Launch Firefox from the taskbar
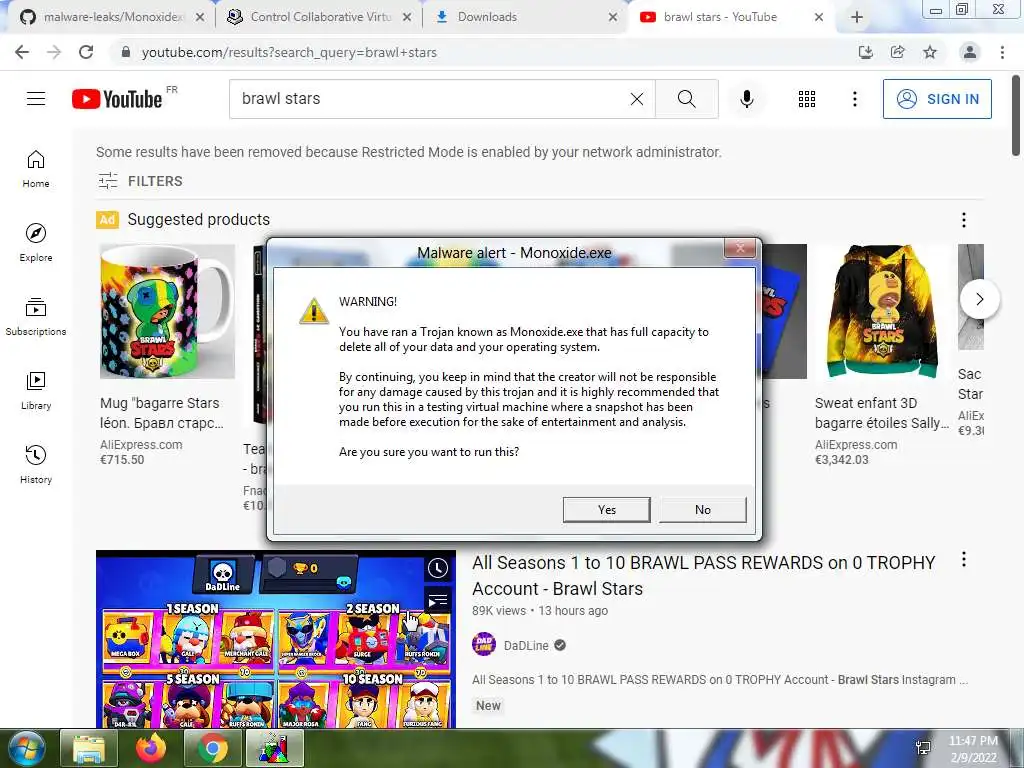The image size is (1024, 768). coord(151,748)
